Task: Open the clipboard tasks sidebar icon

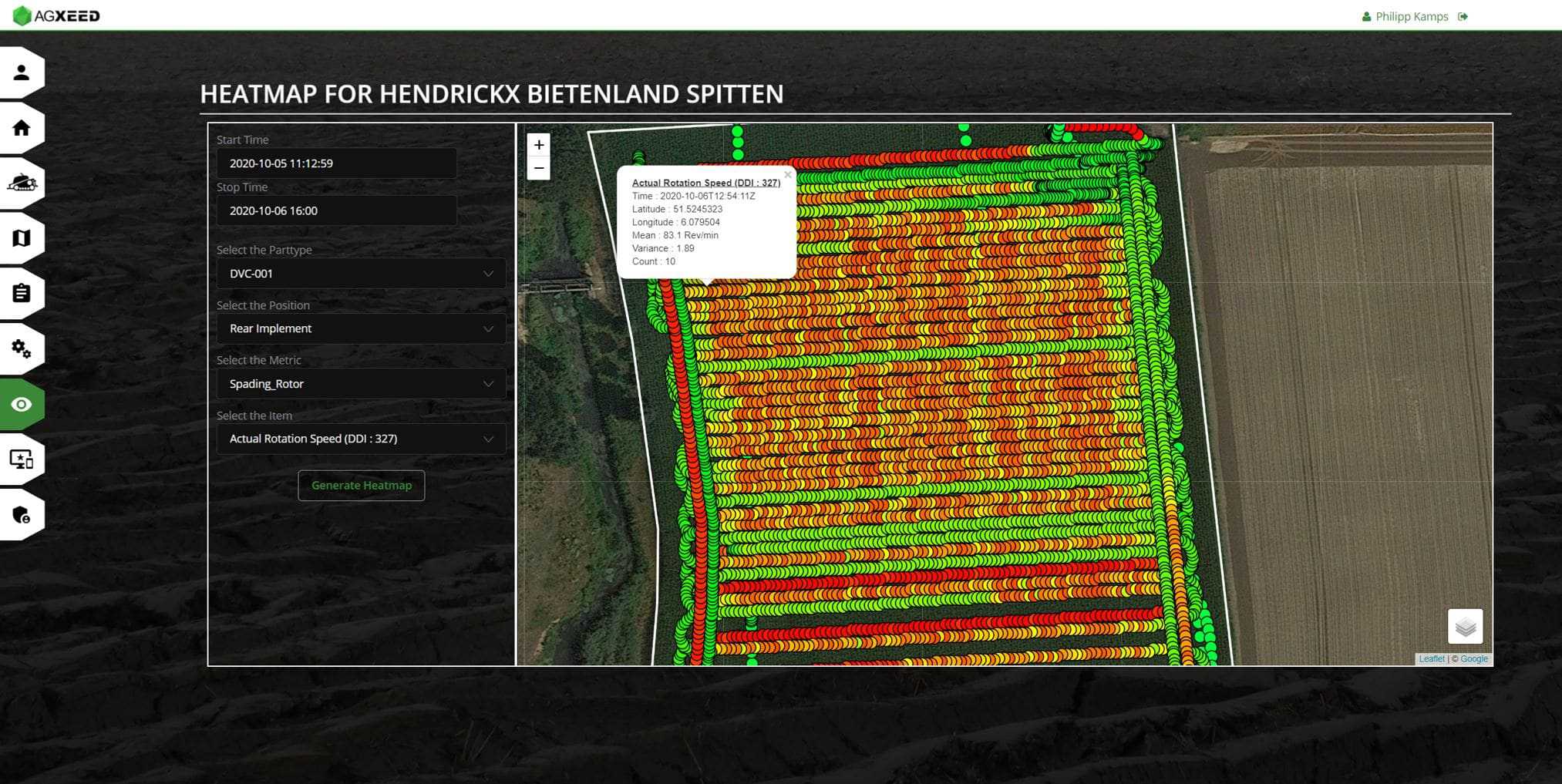Action: 22,294
